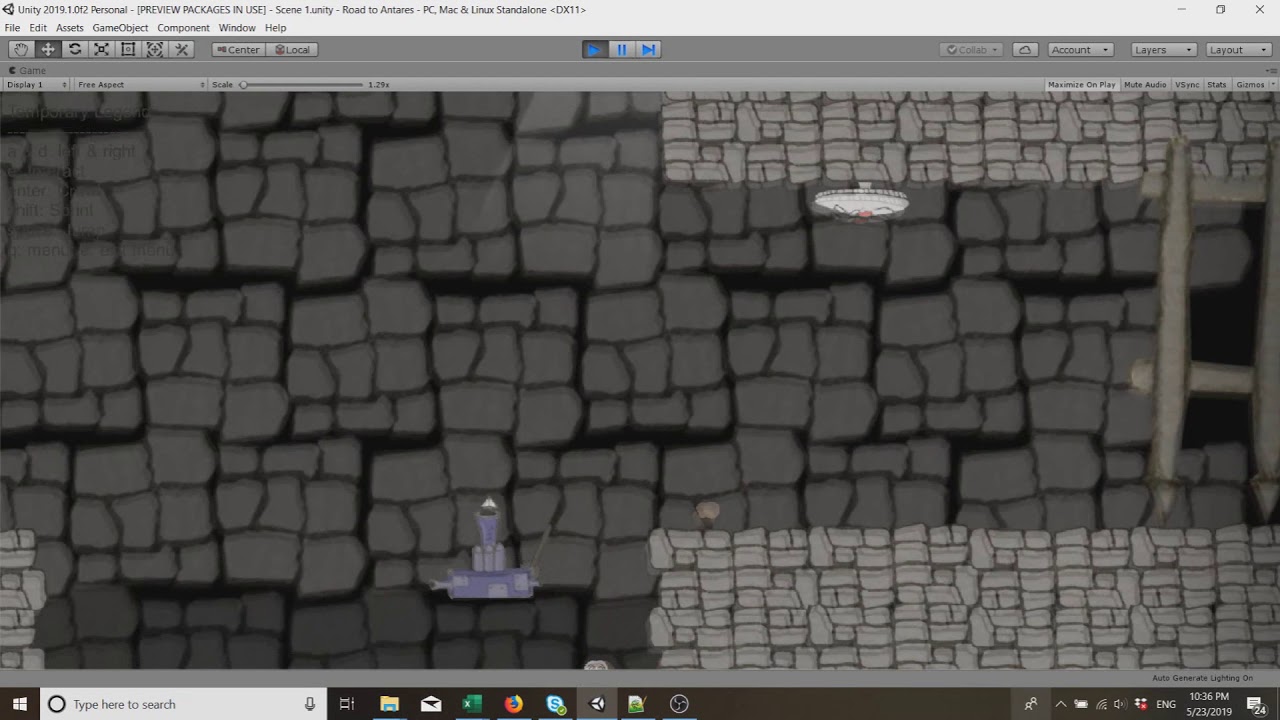This screenshot has height=720, width=1280.
Task: Open the Action Center notifications
Action: [x=1258, y=704]
